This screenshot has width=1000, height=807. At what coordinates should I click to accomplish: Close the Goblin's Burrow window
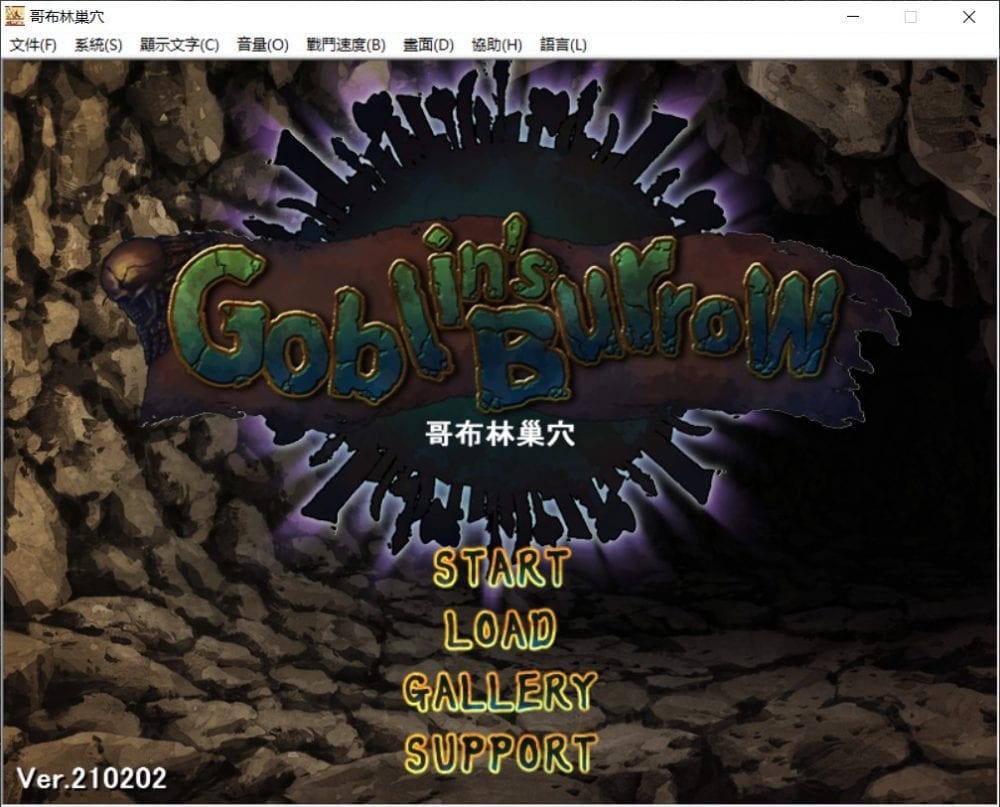tap(967, 16)
